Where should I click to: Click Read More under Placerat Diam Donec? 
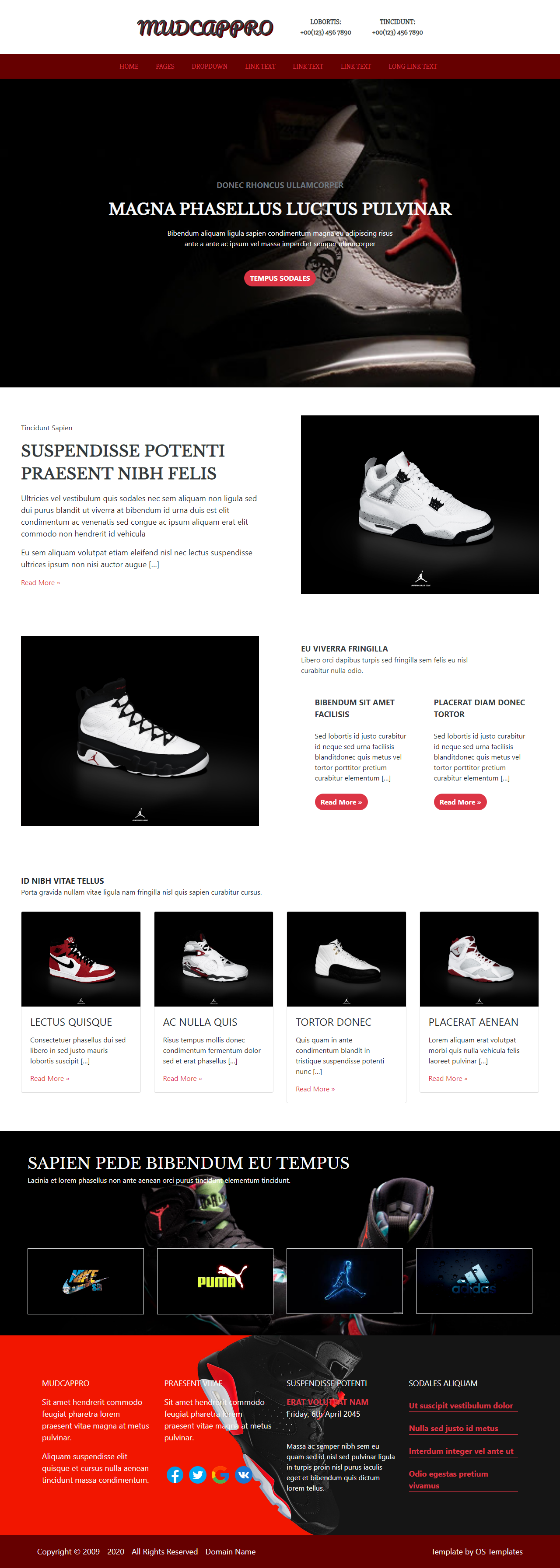pos(460,801)
